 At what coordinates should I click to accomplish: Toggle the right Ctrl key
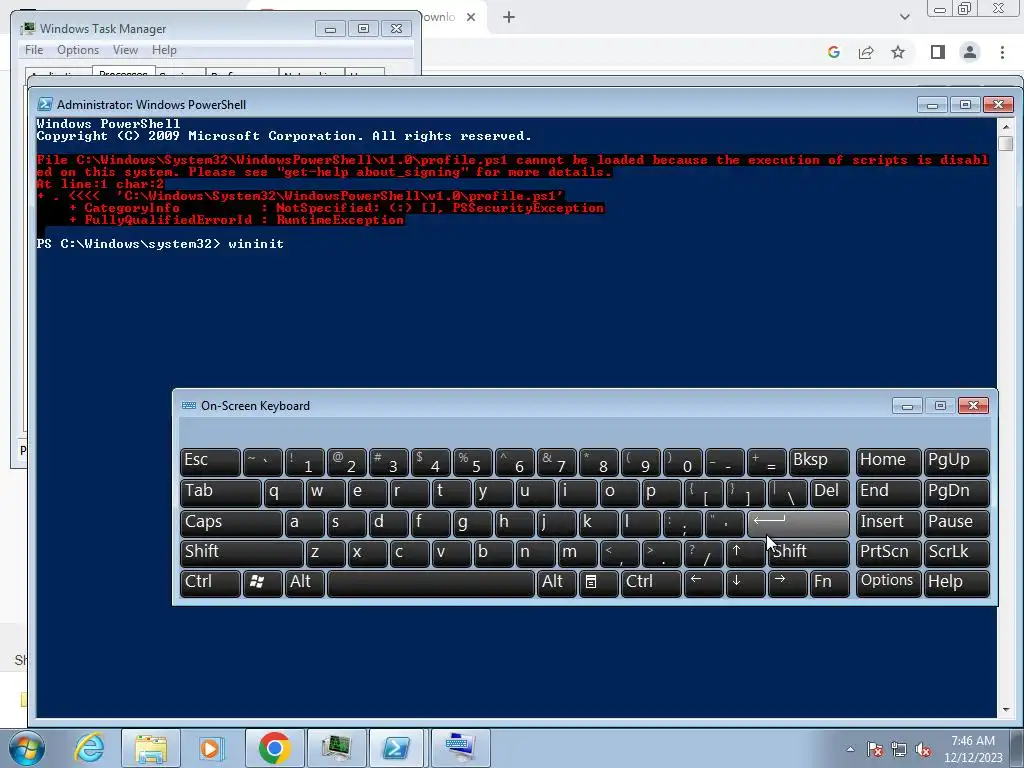point(650,583)
